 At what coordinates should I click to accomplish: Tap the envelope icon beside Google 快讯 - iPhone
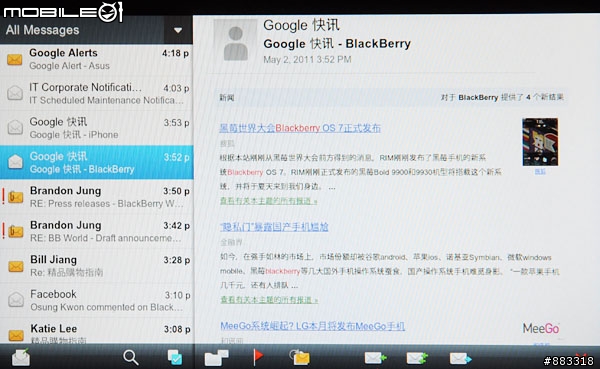(15, 127)
